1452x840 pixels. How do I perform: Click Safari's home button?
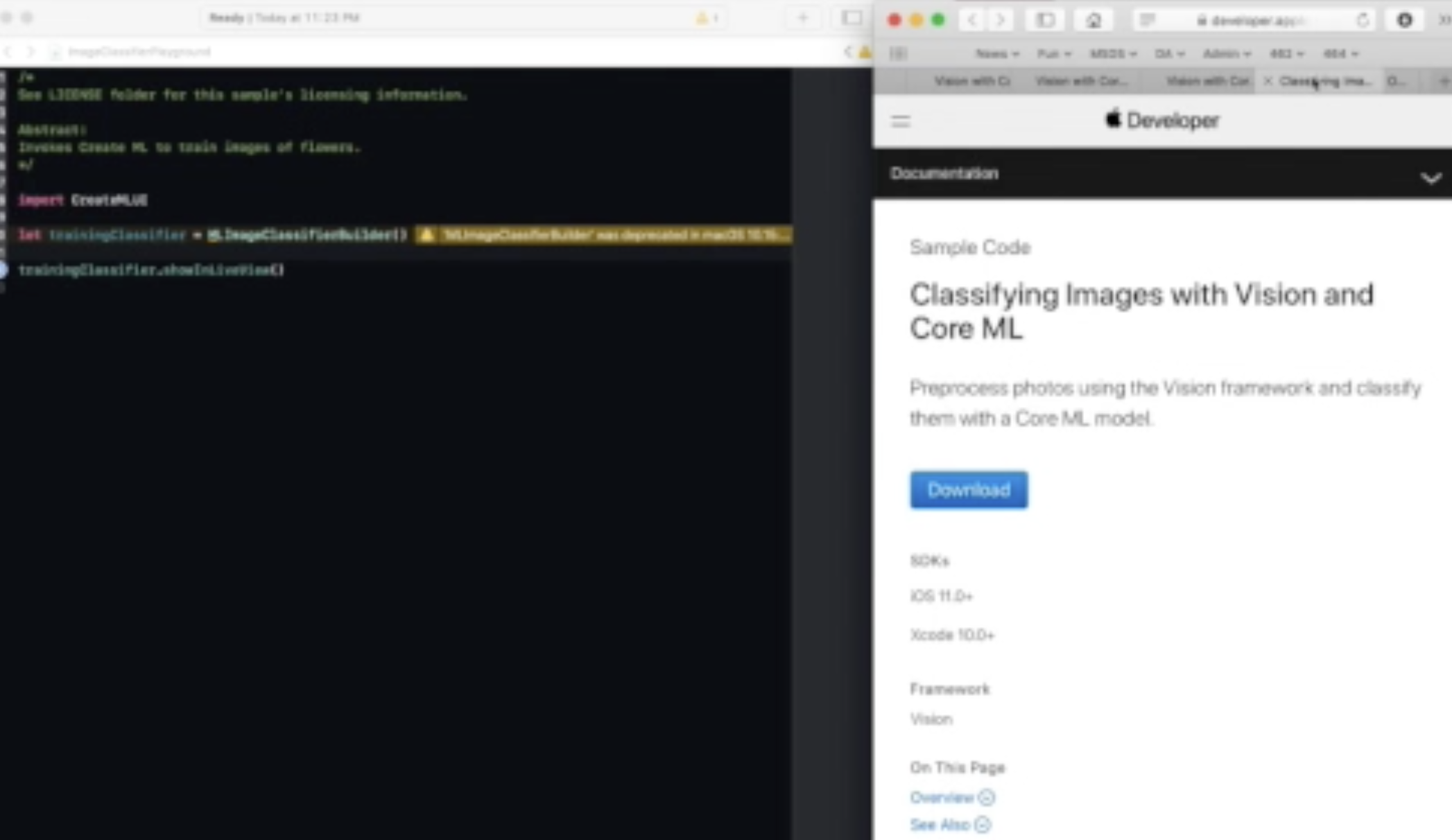tap(1094, 20)
